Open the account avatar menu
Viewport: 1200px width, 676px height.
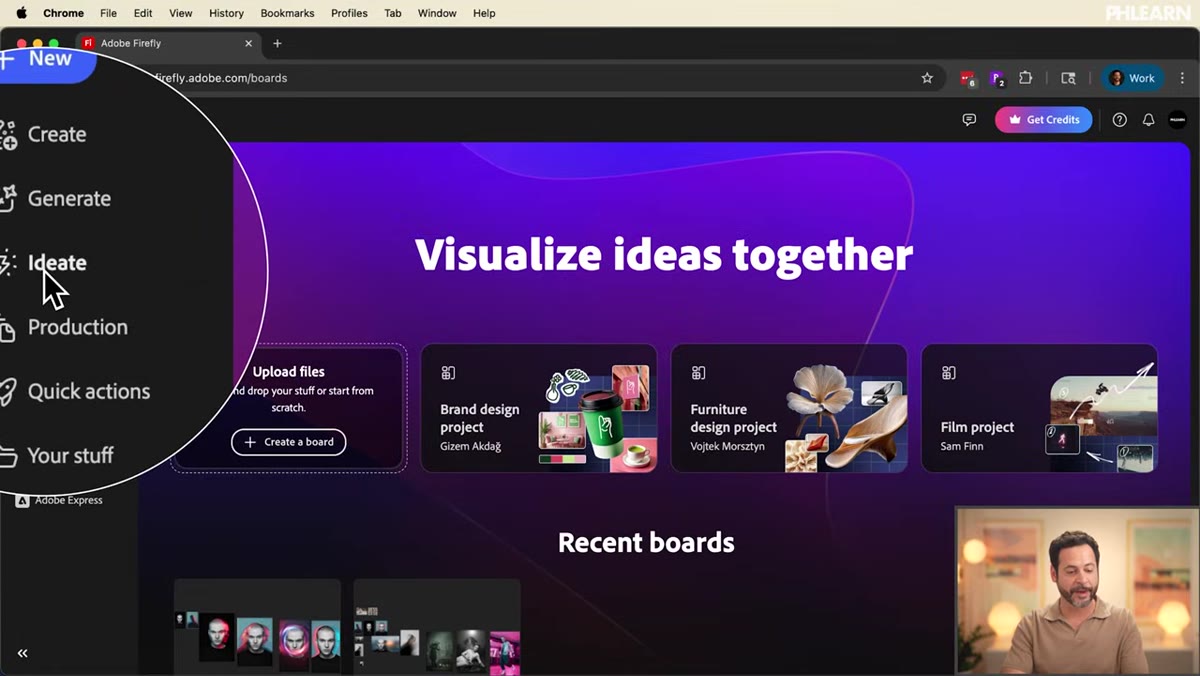1177,120
